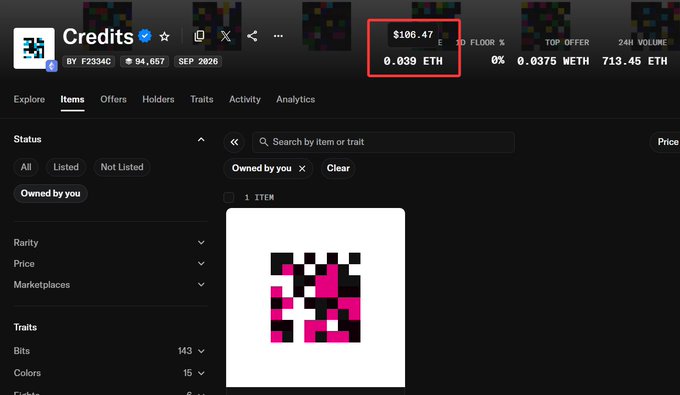Open the Price sort dropdown
The height and width of the screenshot is (395, 680).
click(x=666, y=142)
